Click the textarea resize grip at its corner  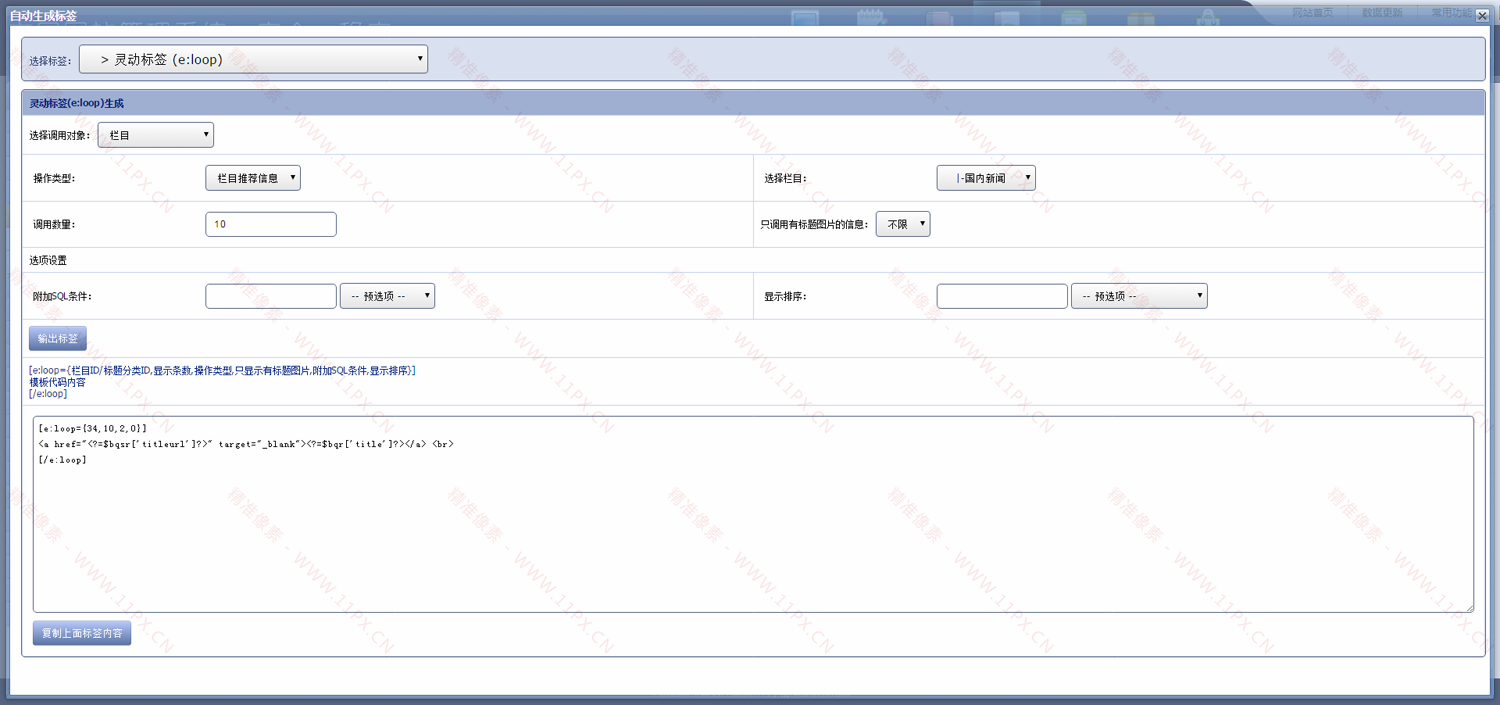point(1468,607)
